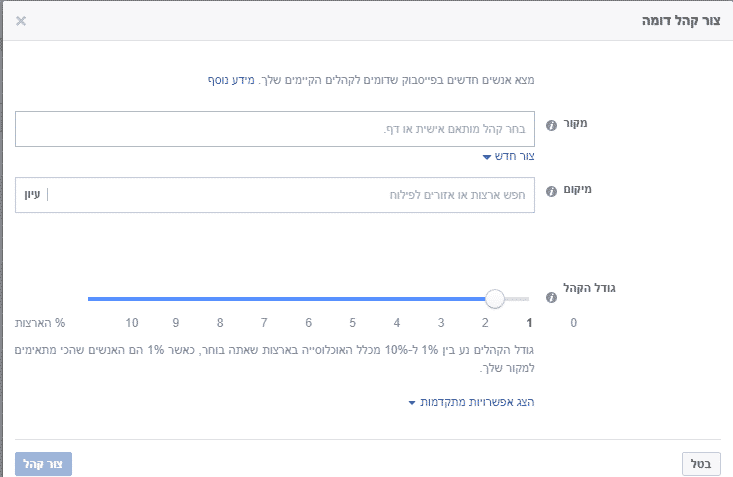Click the number 3 slider tick label
The height and width of the screenshot is (477, 733).
point(441,323)
